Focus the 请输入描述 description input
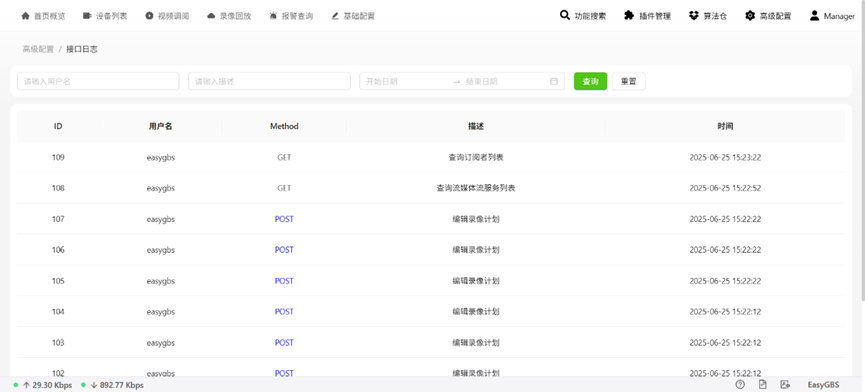This screenshot has height=392, width=865. [x=269, y=81]
